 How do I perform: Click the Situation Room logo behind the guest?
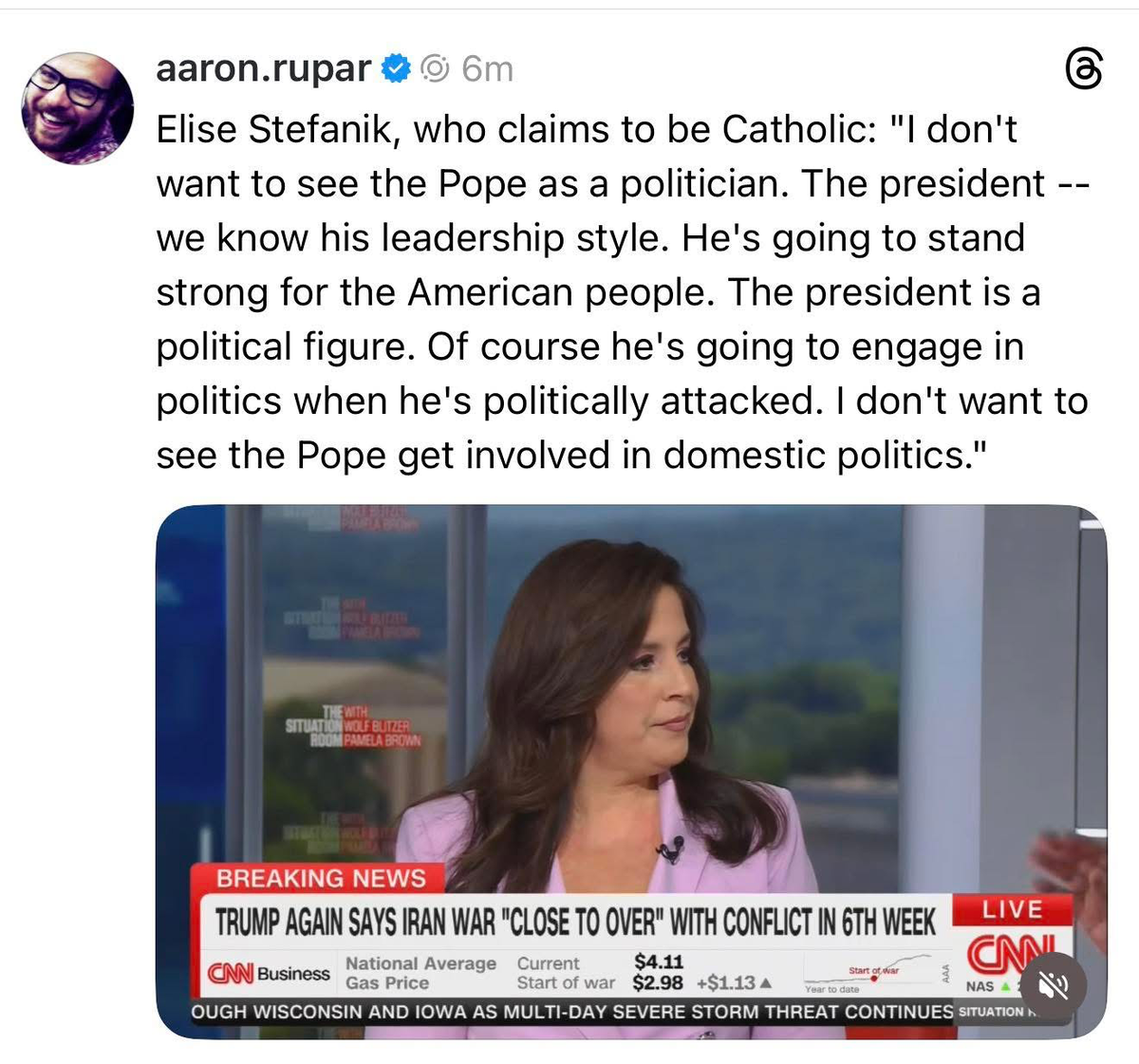click(x=353, y=726)
